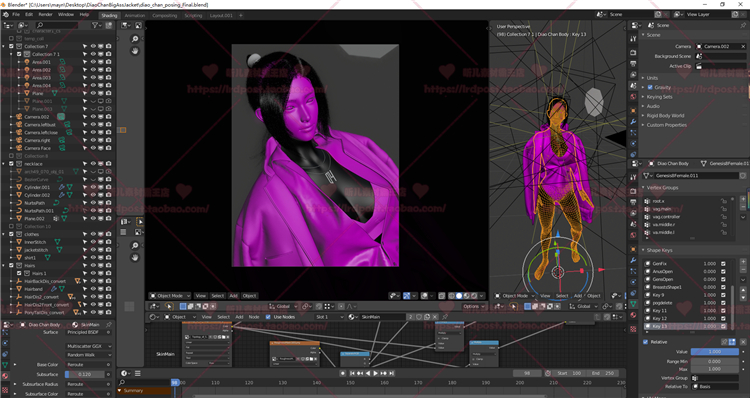Switch to the Animation workspace tab
Image resolution: width=750 pixels, height=398 pixels.
(134, 15)
